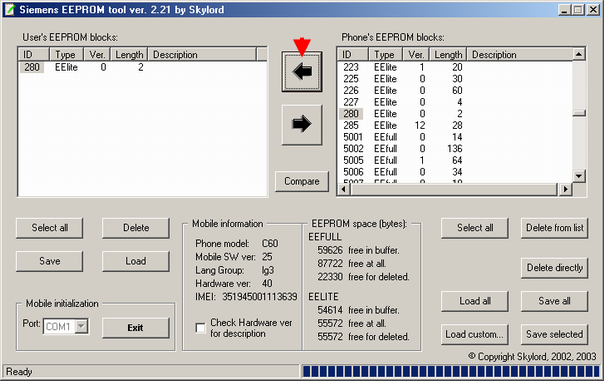This screenshot has height=381, width=604.
Task: Click the Copyright Skylord, 2002, 2003 text
Action: coord(532,357)
